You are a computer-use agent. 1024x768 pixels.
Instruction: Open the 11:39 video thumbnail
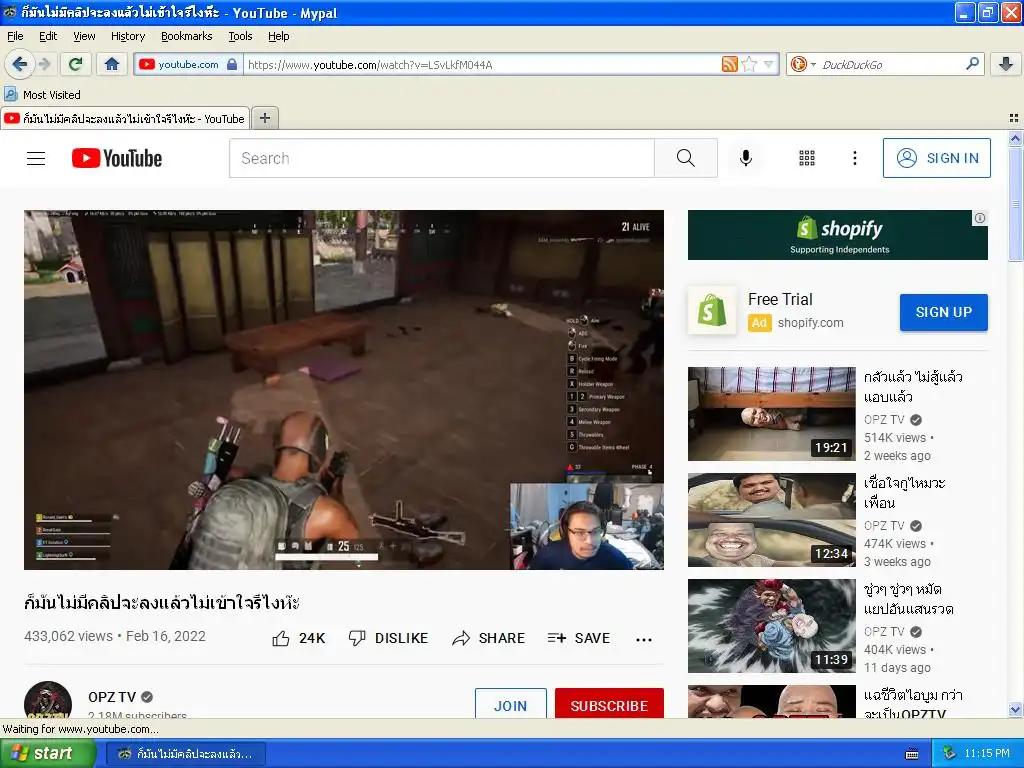point(771,626)
